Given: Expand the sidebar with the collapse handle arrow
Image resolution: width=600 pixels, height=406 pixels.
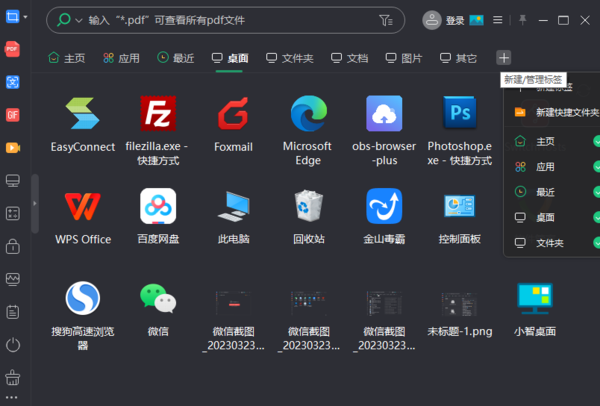Looking at the screenshot, I should click(35, 204).
